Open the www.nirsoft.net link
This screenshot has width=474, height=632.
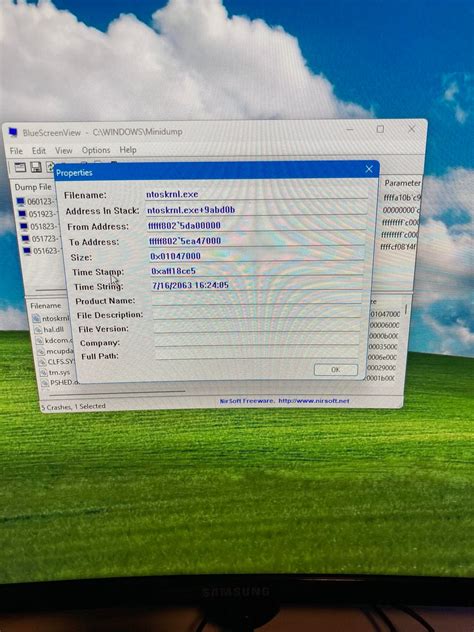coord(314,401)
